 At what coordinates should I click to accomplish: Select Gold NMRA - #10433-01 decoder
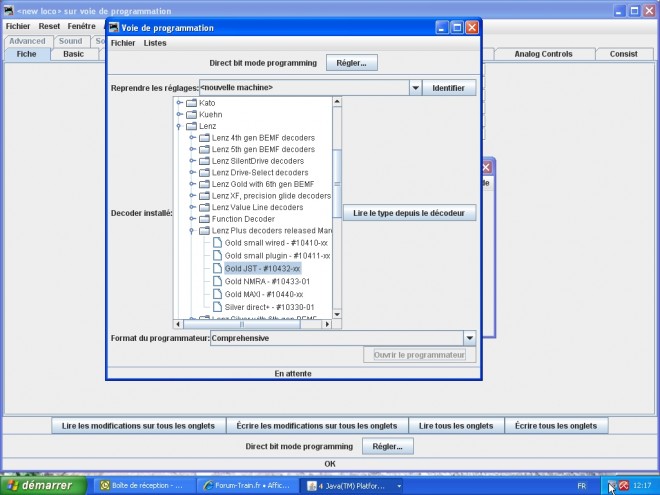(x=267, y=281)
